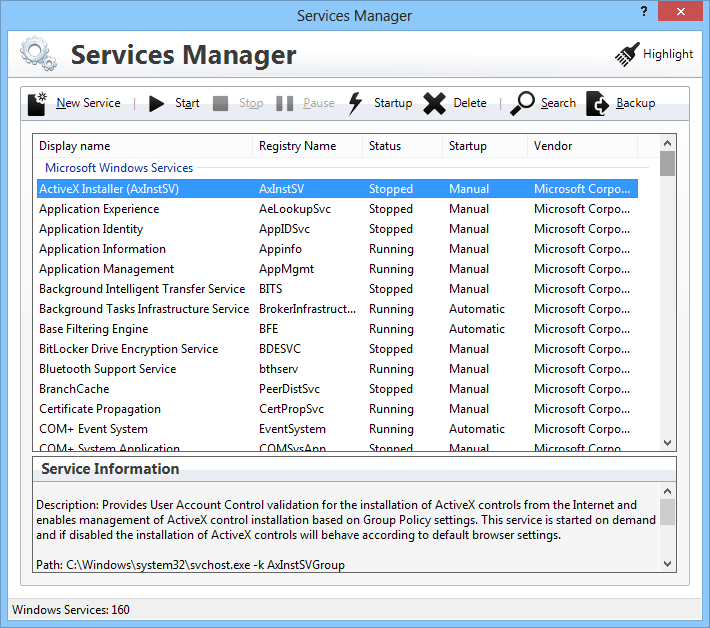Screen dimensions: 710x628
Task: Click Automatic startup of BFE row
Action: click(477, 329)
